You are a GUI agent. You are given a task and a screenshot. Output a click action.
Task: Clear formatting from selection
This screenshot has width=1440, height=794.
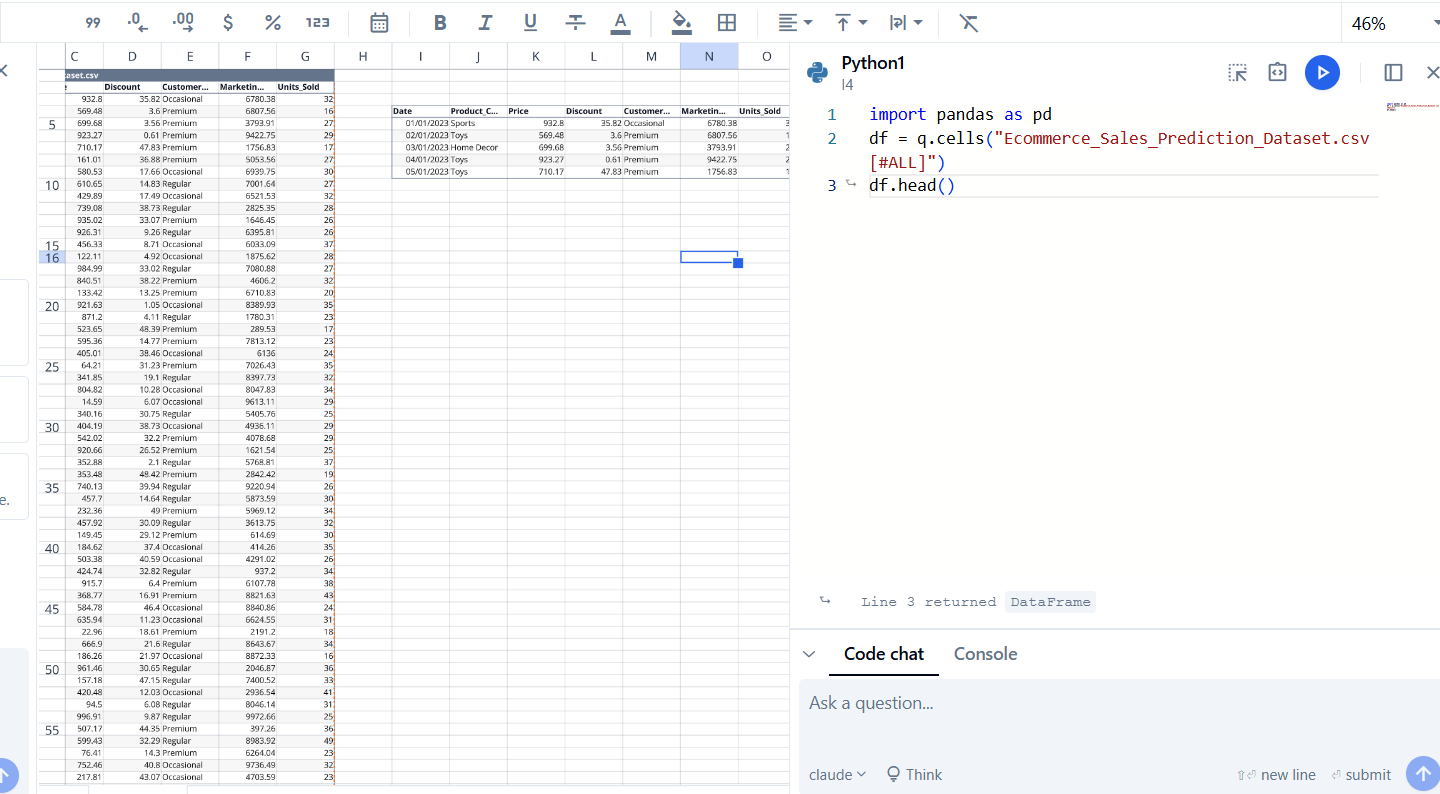pyautogui.click(x=968, y=22)
